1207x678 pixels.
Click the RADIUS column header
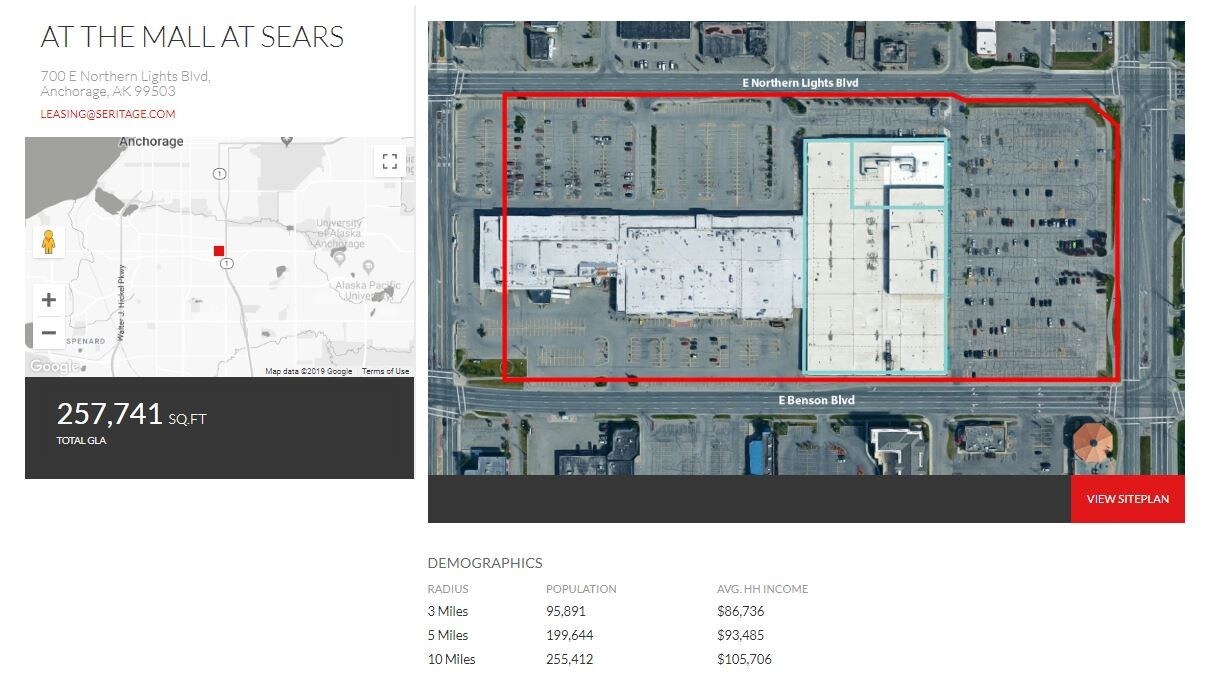click(448, 589)
